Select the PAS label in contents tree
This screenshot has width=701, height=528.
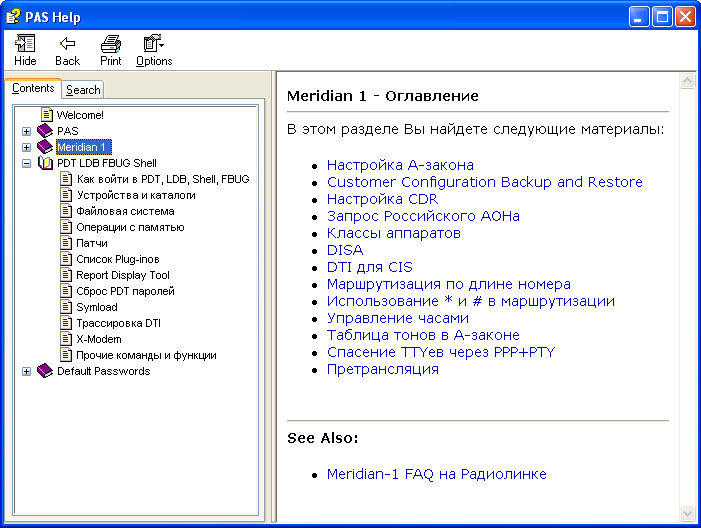68,131
